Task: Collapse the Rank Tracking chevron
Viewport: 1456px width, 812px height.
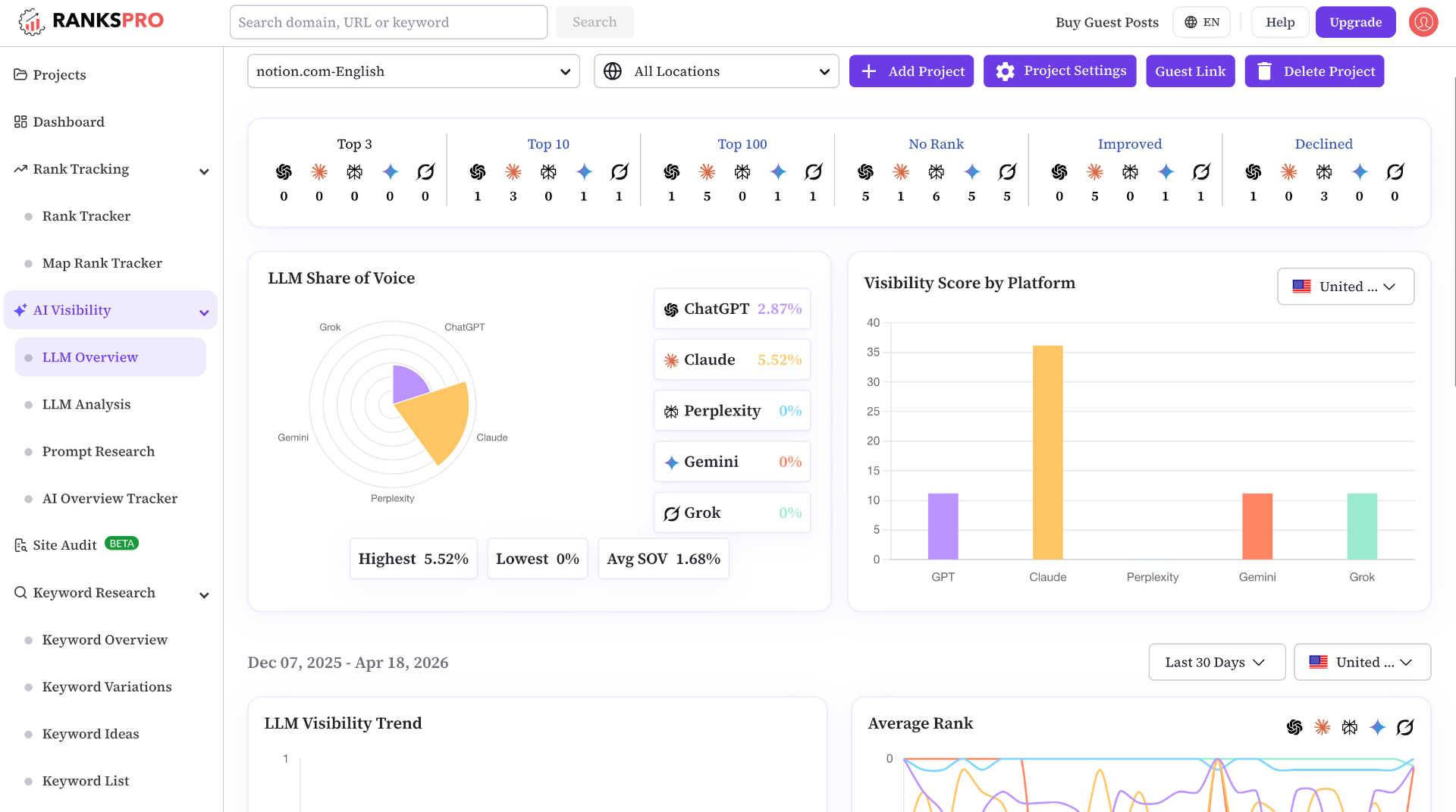Action: [x=204, y=171]
